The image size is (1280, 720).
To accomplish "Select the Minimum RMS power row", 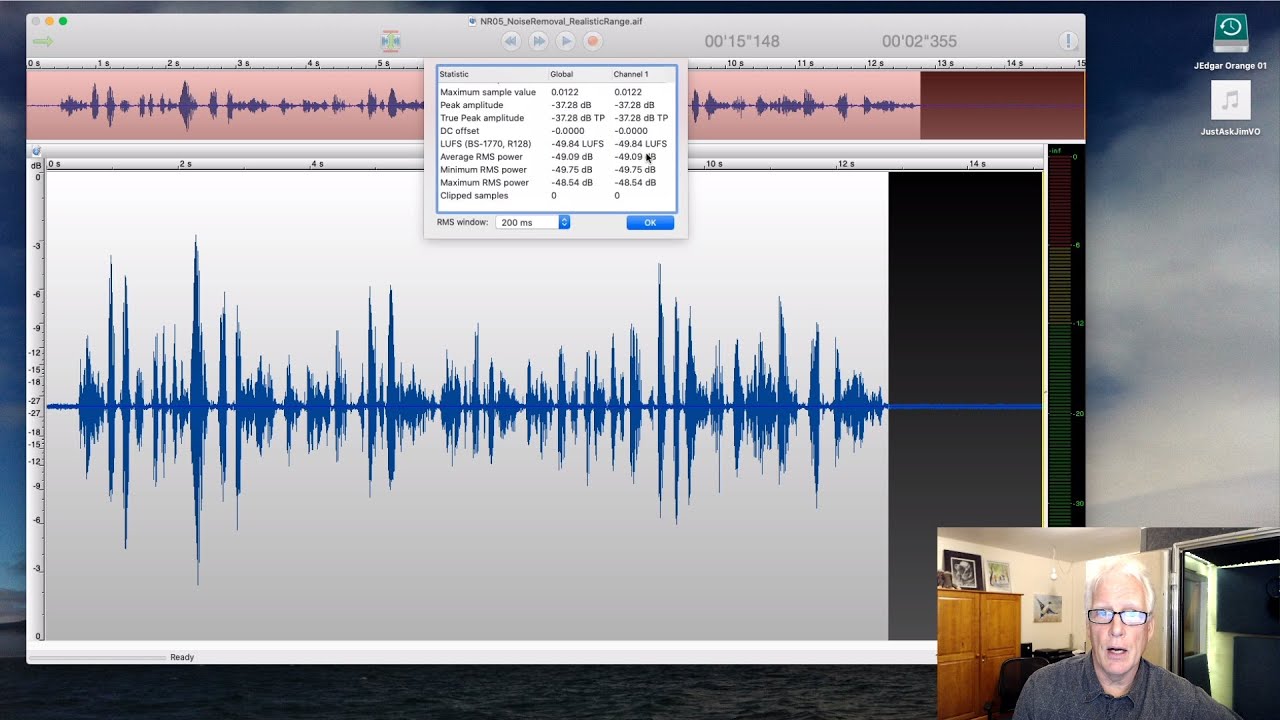I will 556,170.
